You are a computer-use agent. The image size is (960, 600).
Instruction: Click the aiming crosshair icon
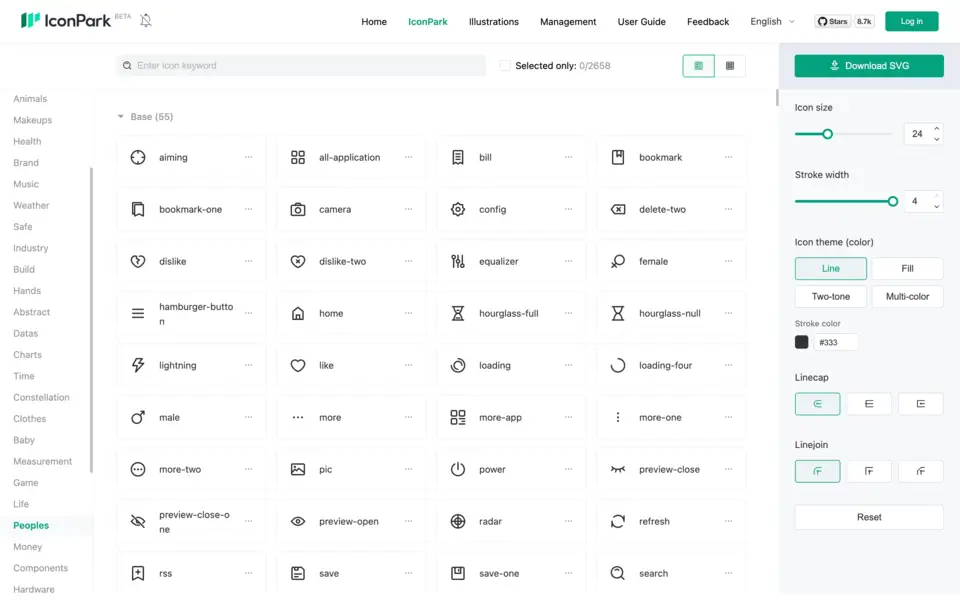click(x=138, y=157)
